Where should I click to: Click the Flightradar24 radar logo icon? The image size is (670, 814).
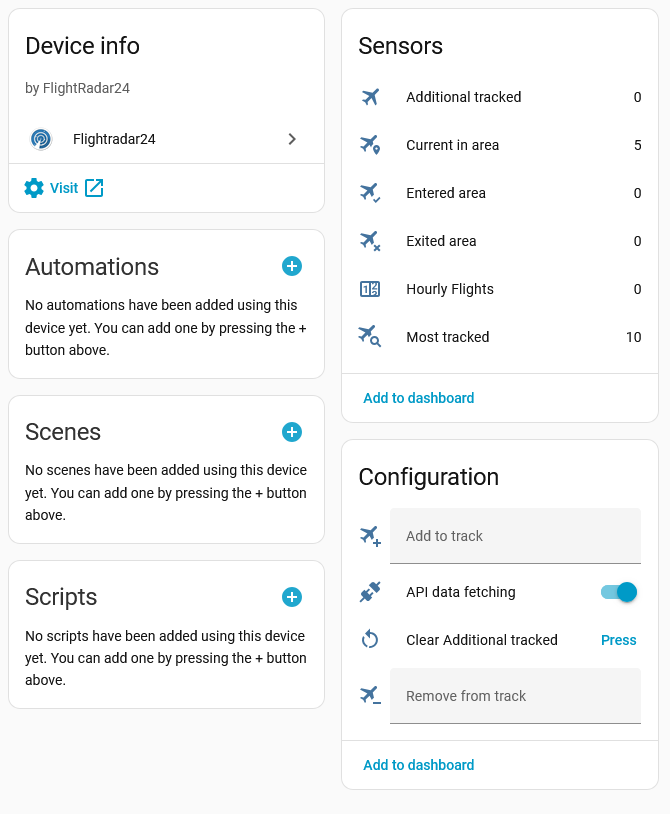[x=41, y=139]
